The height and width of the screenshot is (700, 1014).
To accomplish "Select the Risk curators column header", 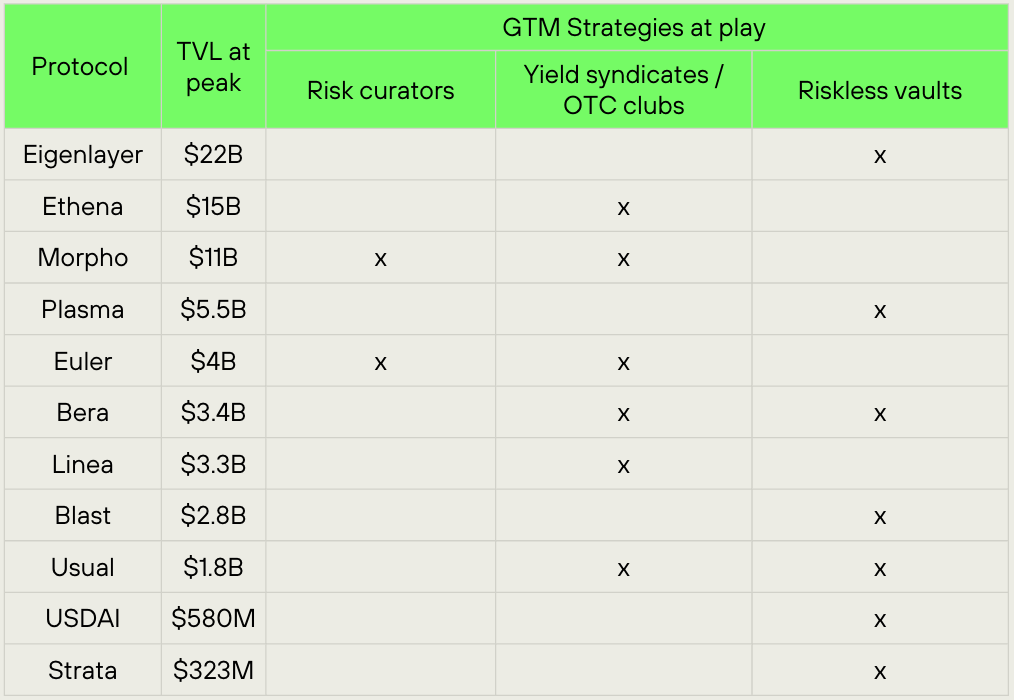I will click(380, 91).
